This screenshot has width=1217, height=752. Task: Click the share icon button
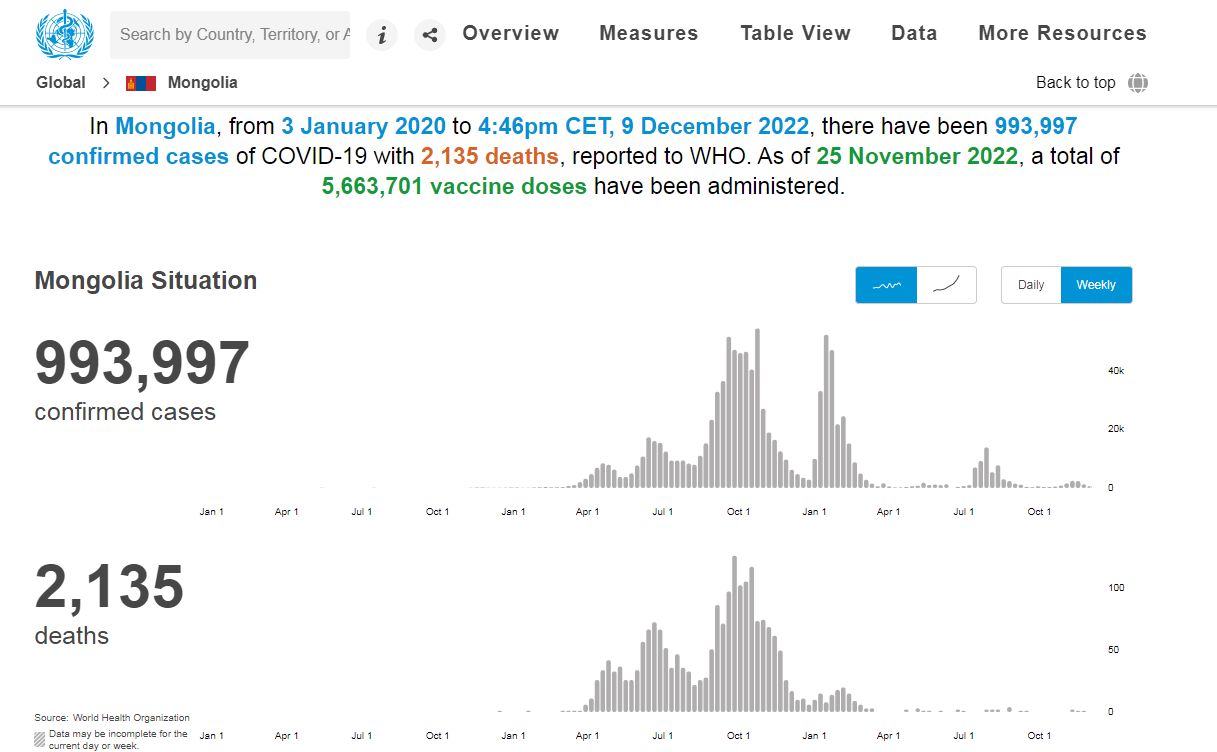[430, 36]
